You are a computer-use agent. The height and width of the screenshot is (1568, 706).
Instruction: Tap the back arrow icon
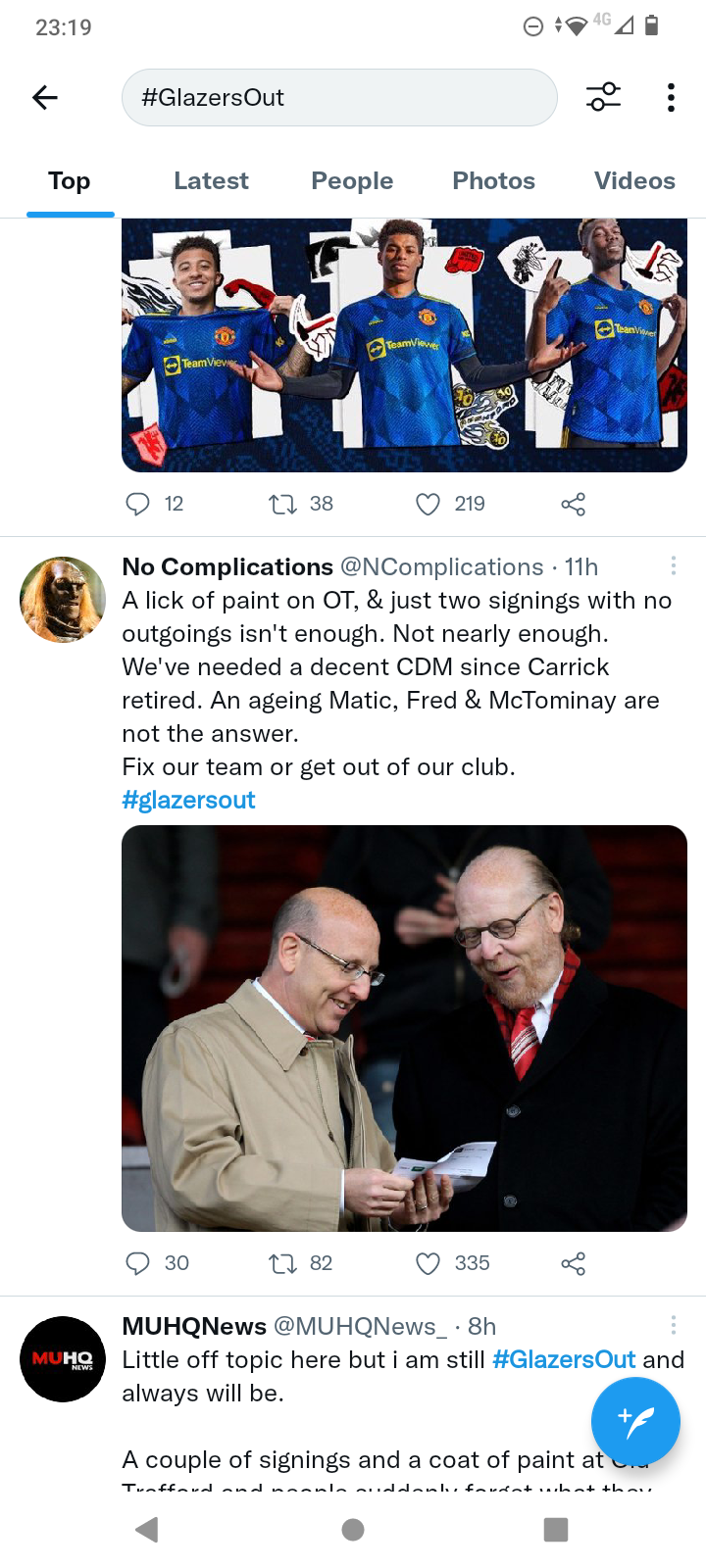45,97
